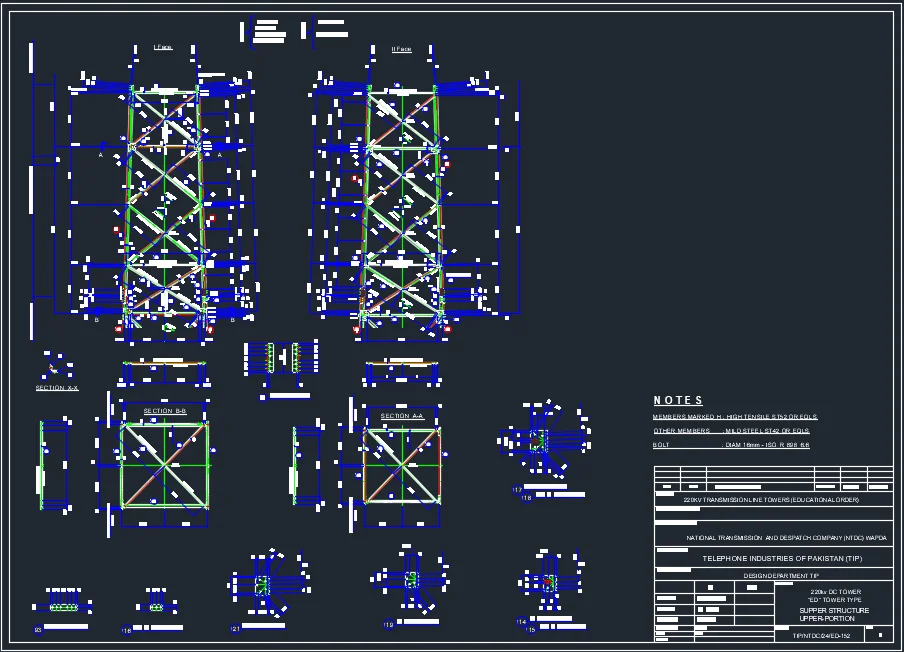Click the 220KV Transmission Line Towers project title
Image resolution: width=904 pixels, height=652 pixels.
(x=770, y=499)
